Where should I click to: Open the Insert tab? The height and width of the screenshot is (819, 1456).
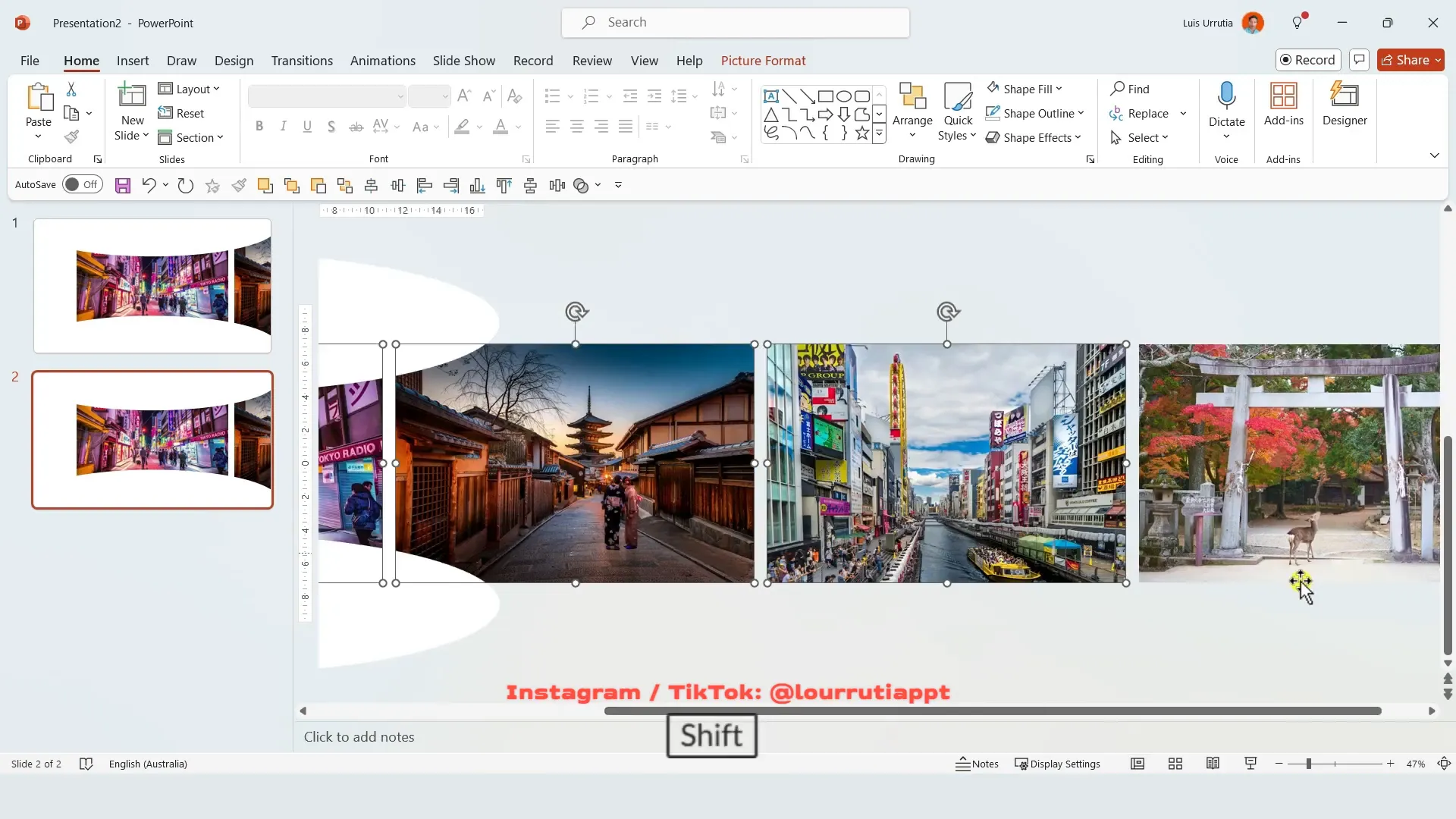point(133,61)
